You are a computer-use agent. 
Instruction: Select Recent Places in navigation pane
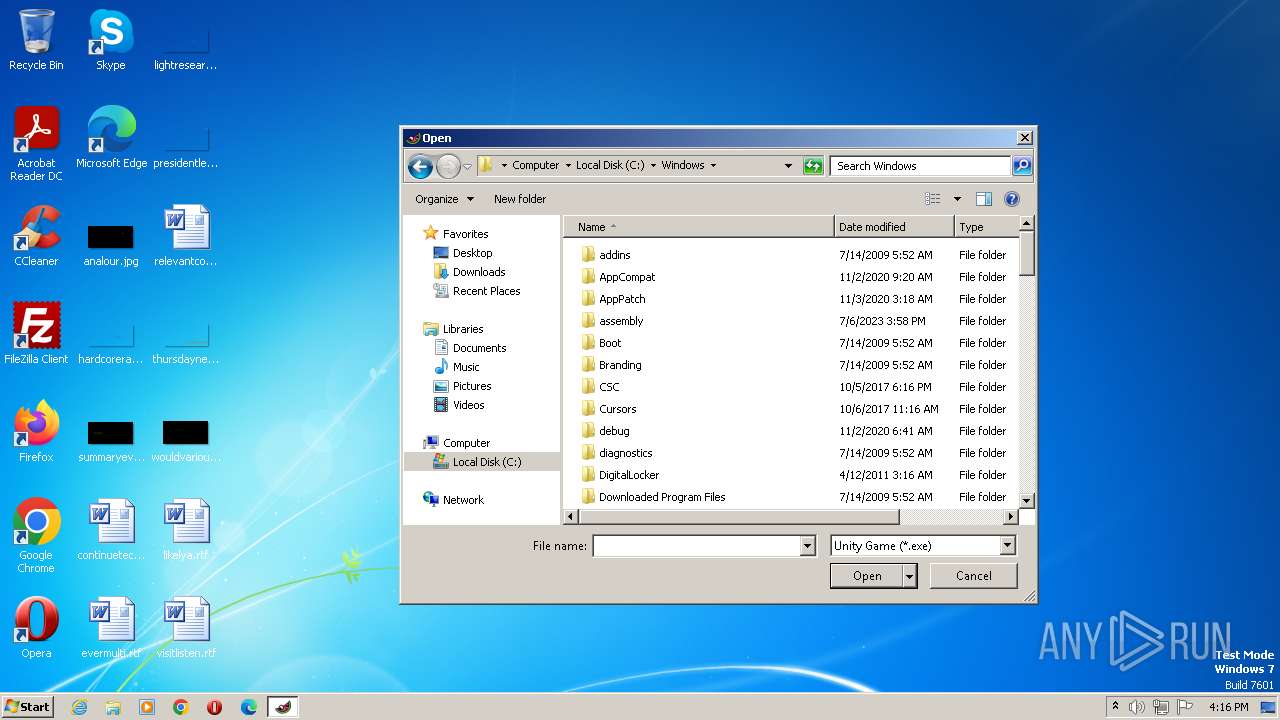pos(486,291)
